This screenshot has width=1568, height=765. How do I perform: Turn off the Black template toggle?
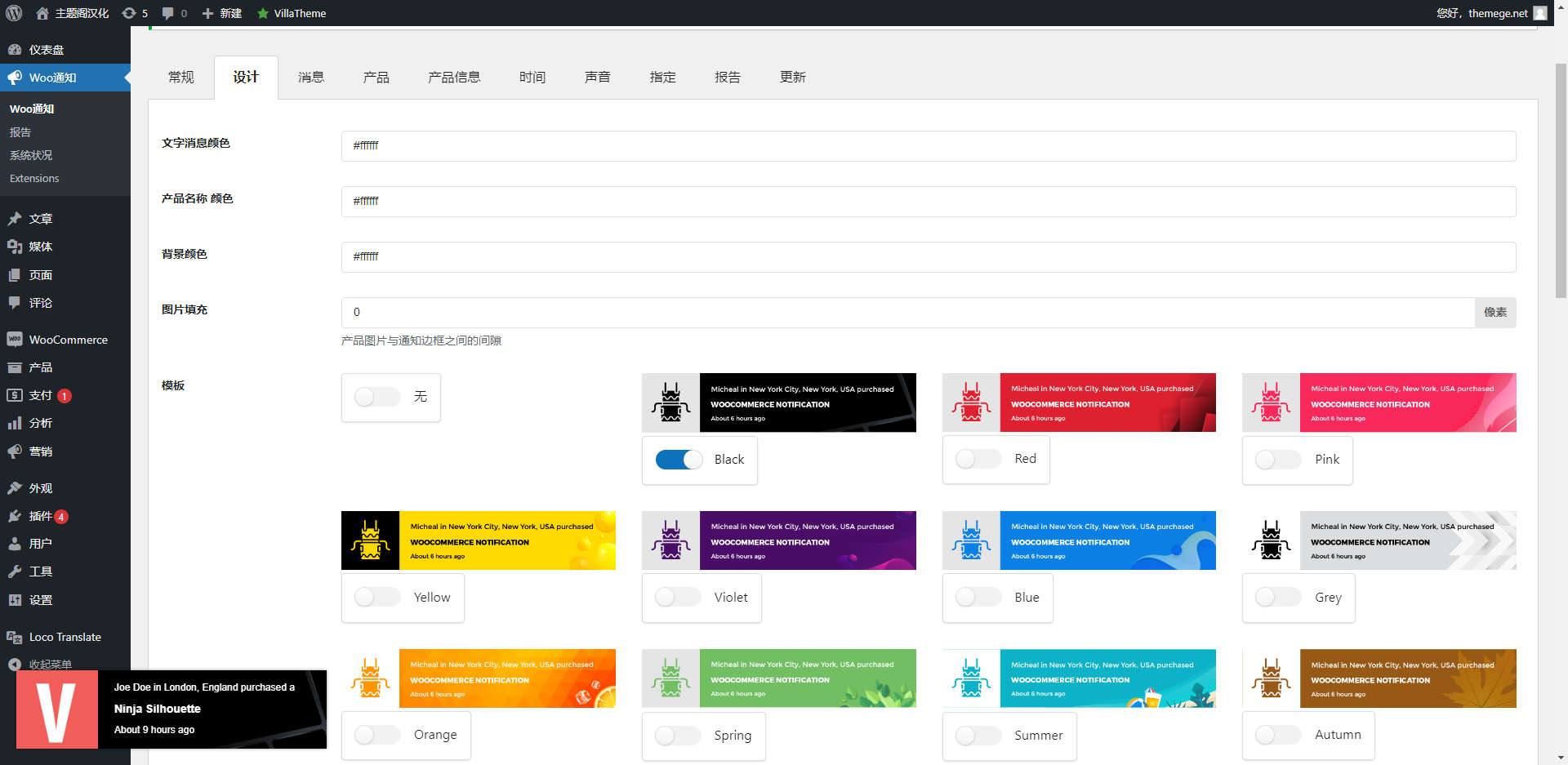pyautogui.click(x=679, y=460)
